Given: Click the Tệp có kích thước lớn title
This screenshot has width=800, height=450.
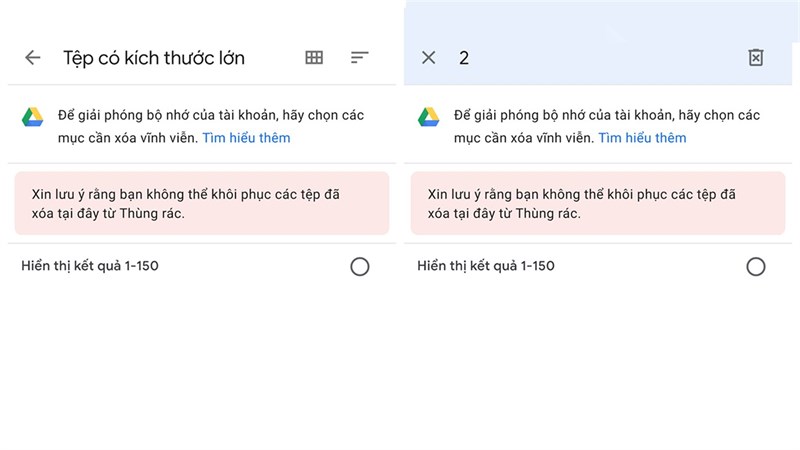Looking at the screenshot, I should [154, 58].
